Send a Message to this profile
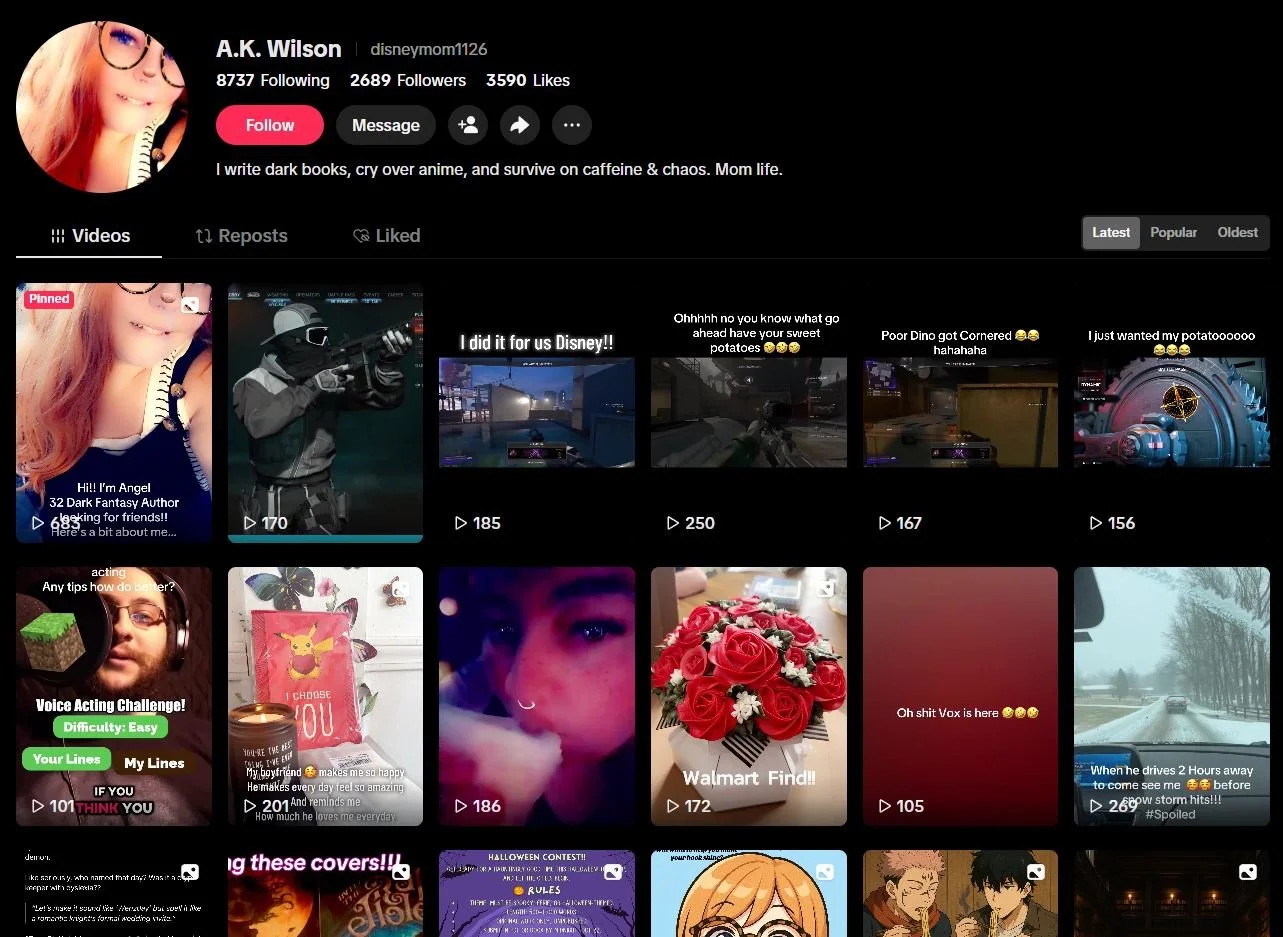The width and height of the screenshot is (1283, 937). 386,125
